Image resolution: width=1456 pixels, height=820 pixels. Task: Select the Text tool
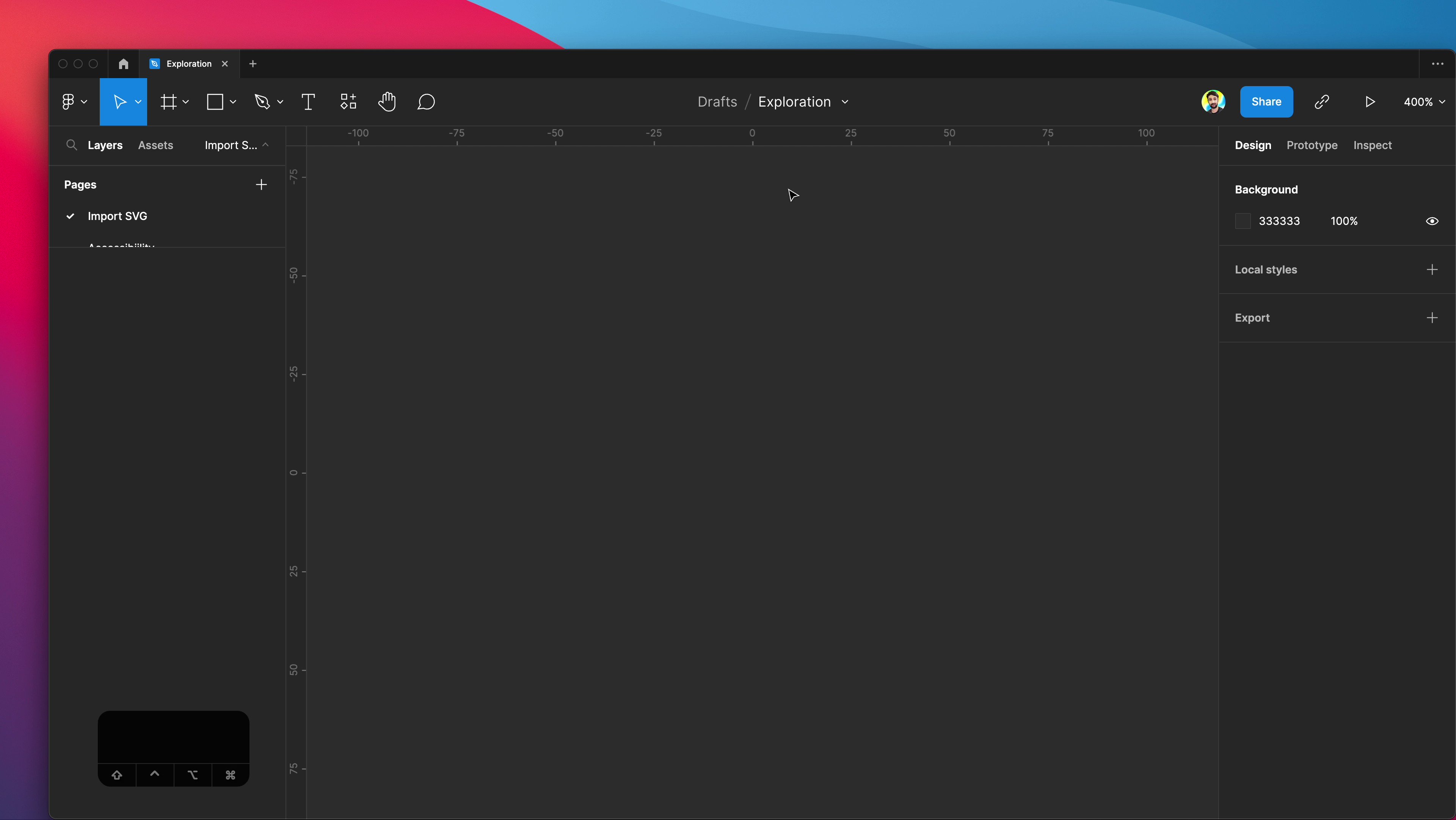[308, 102]
